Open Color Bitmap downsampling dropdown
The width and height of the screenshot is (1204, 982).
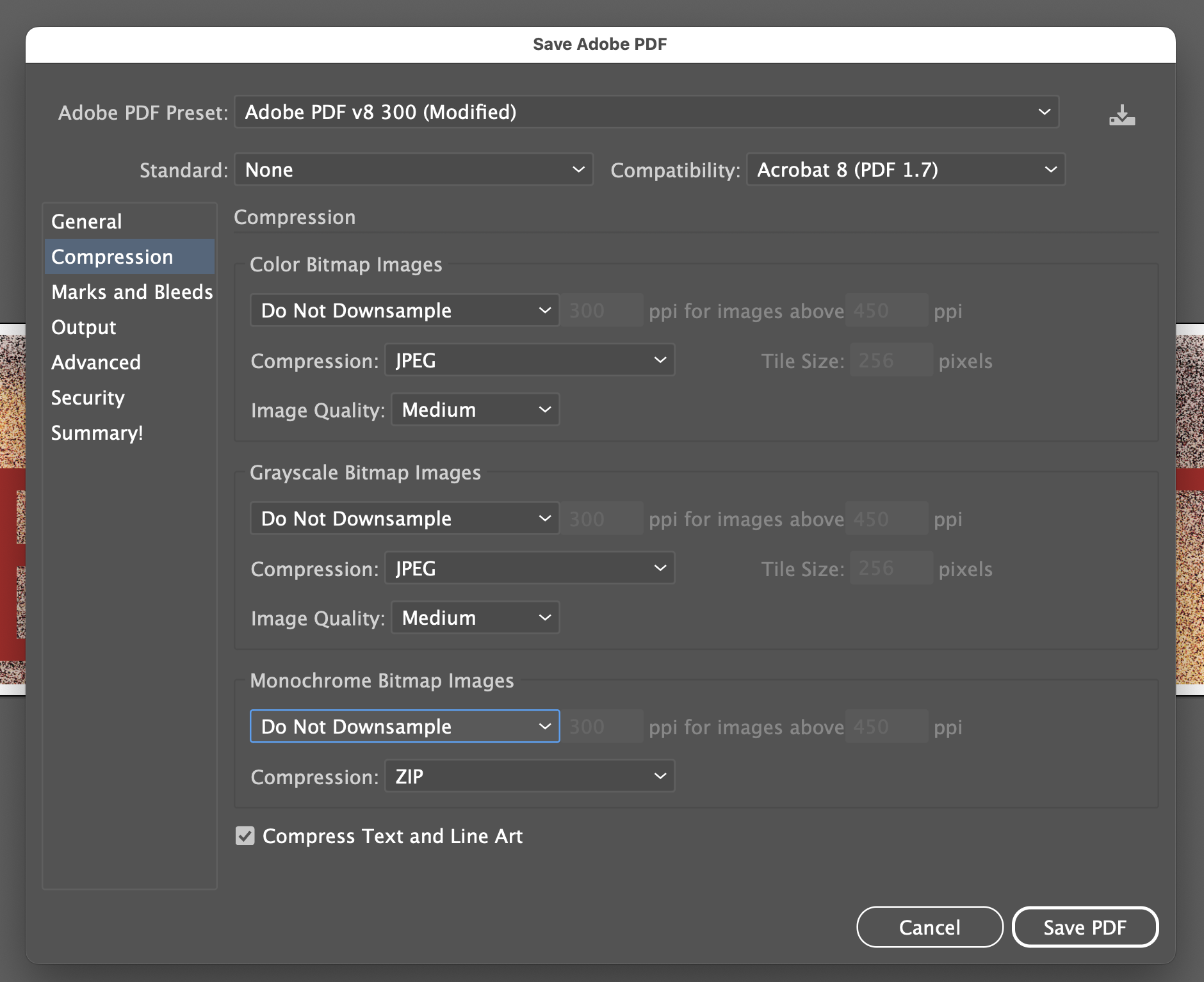coord(405,310)
